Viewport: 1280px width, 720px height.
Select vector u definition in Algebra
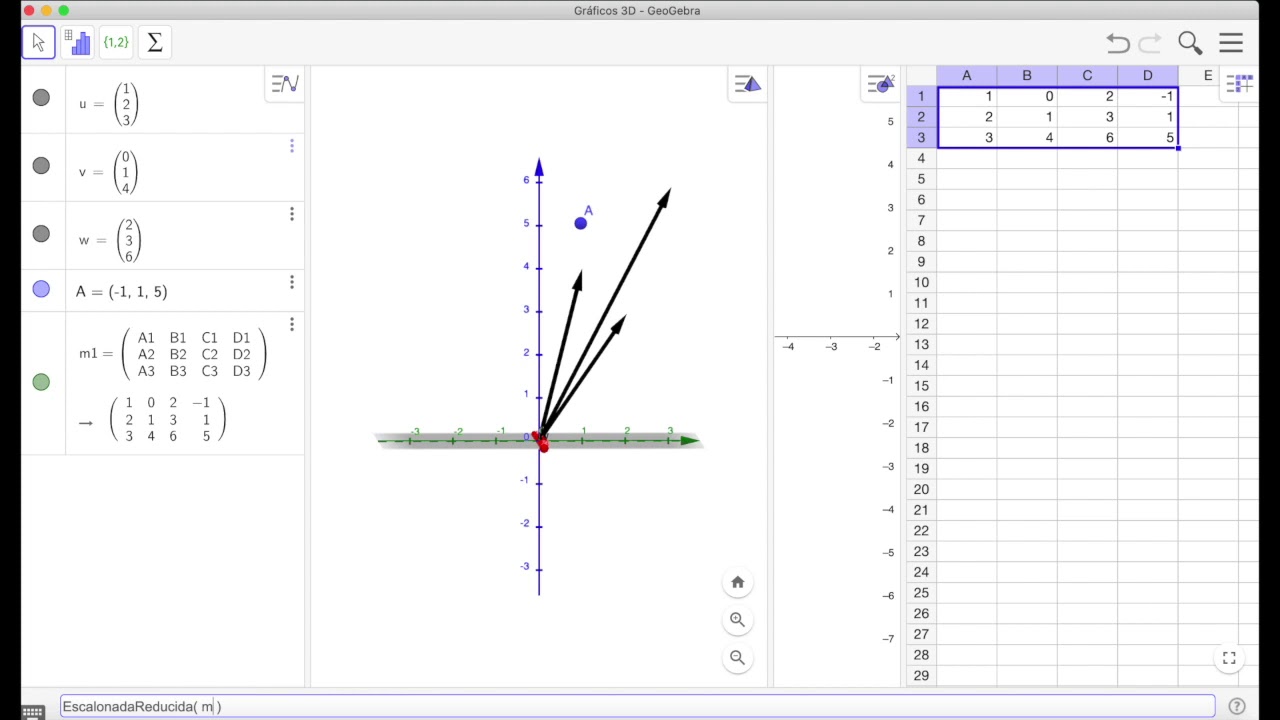click(109, 104)
